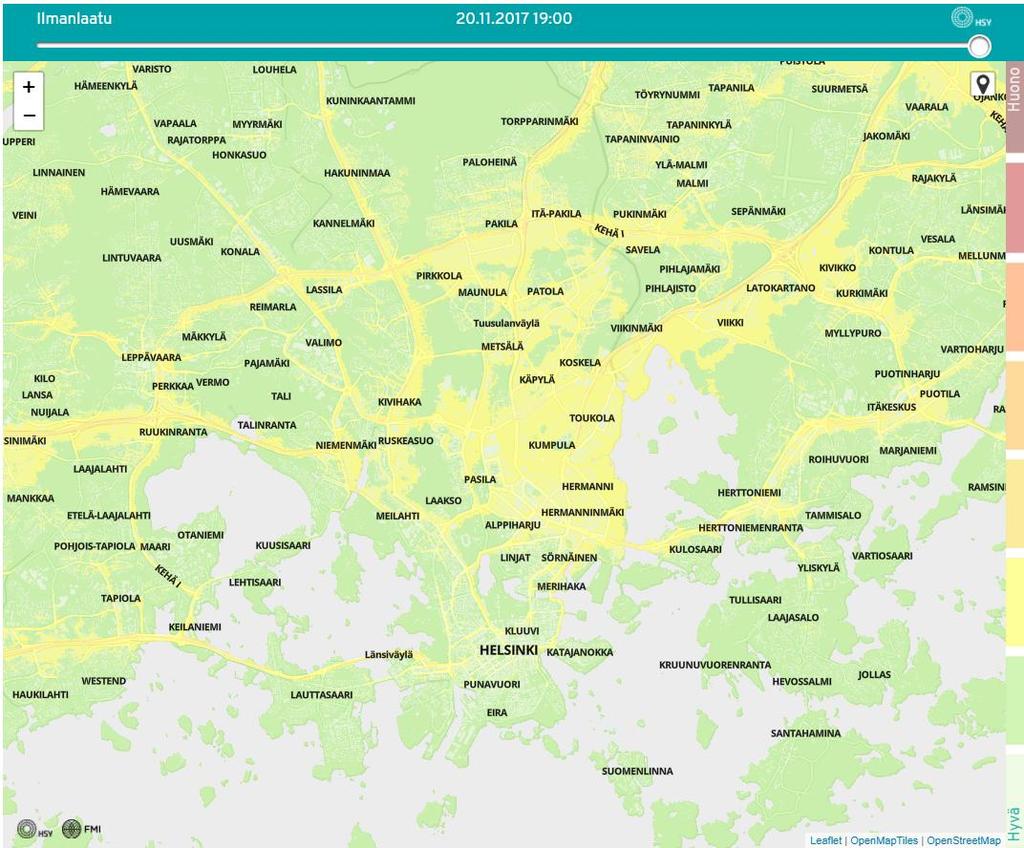Click the HERTTONIEMI map label
This screenshot has height=848, width=1024.
point(749,493)
